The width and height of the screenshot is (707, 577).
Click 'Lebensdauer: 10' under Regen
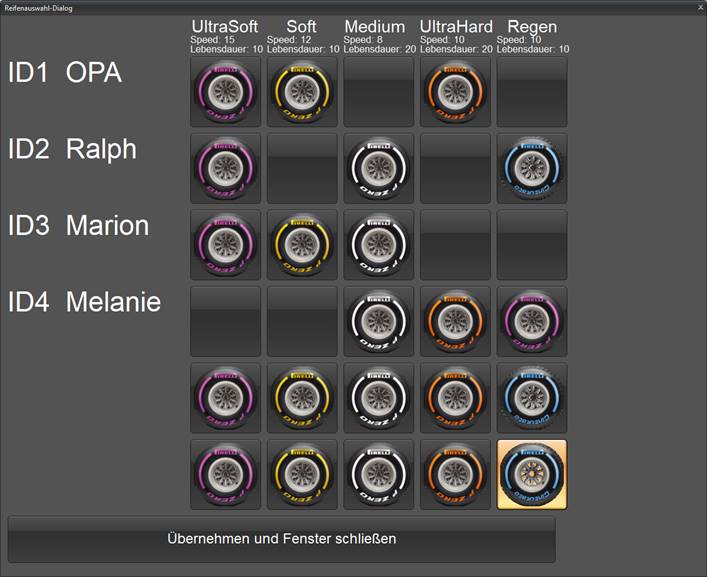click(x=533, y=49)
